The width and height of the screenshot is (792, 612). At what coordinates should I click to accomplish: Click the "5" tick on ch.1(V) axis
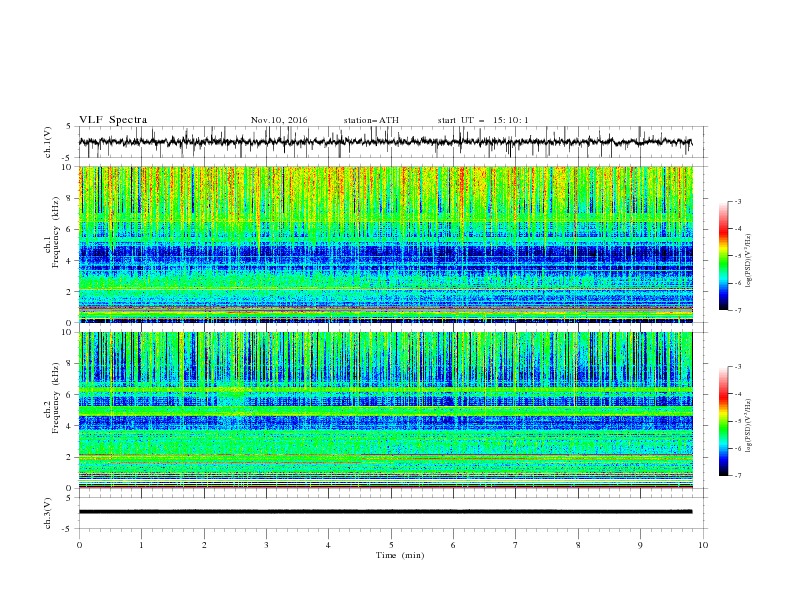[69, 127]
